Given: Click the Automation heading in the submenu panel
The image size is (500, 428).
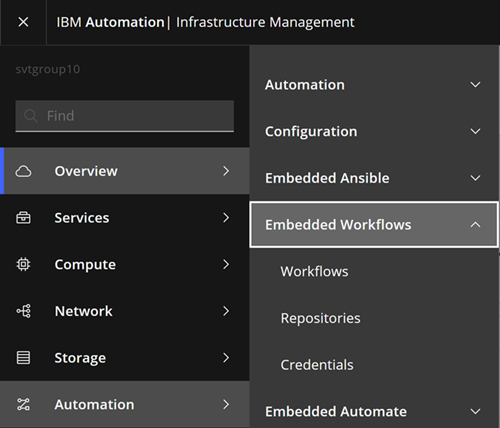Looking at the screenshot, I should pyautogui.click(x=305, y=85).
